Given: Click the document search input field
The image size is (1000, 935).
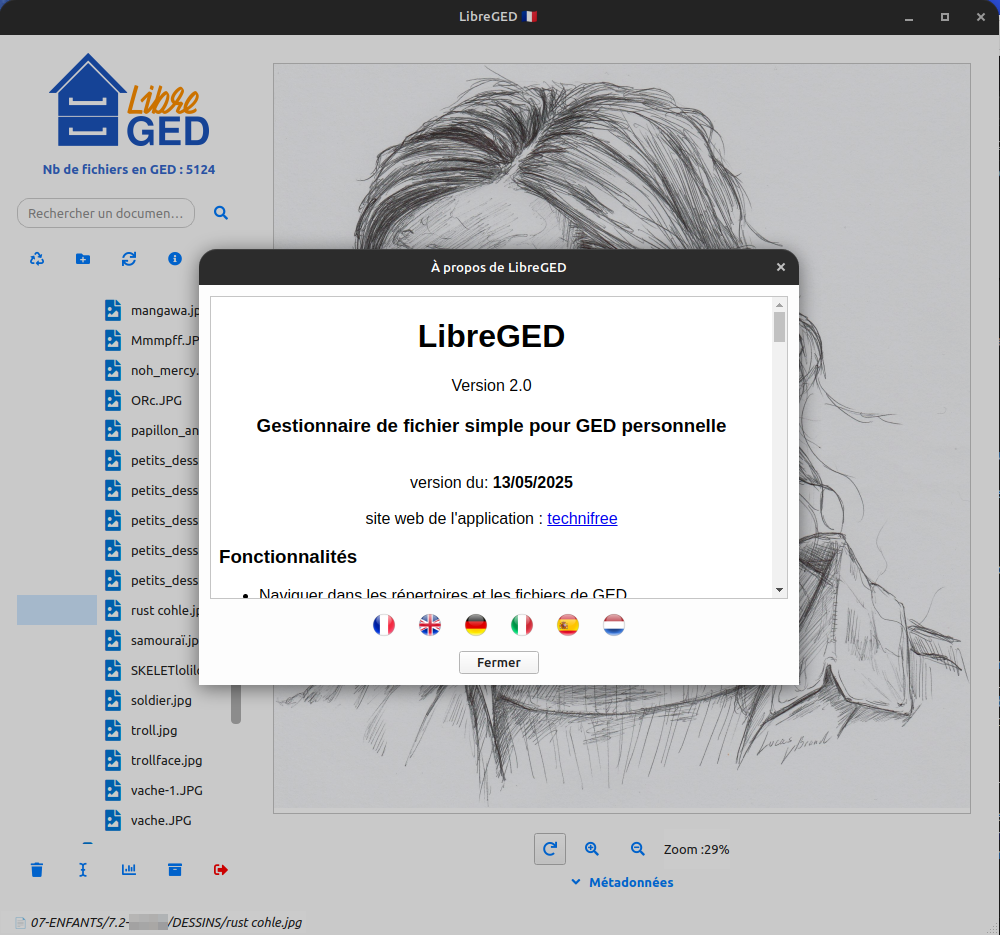Looking at the screenshot, I should coord(105,213).
